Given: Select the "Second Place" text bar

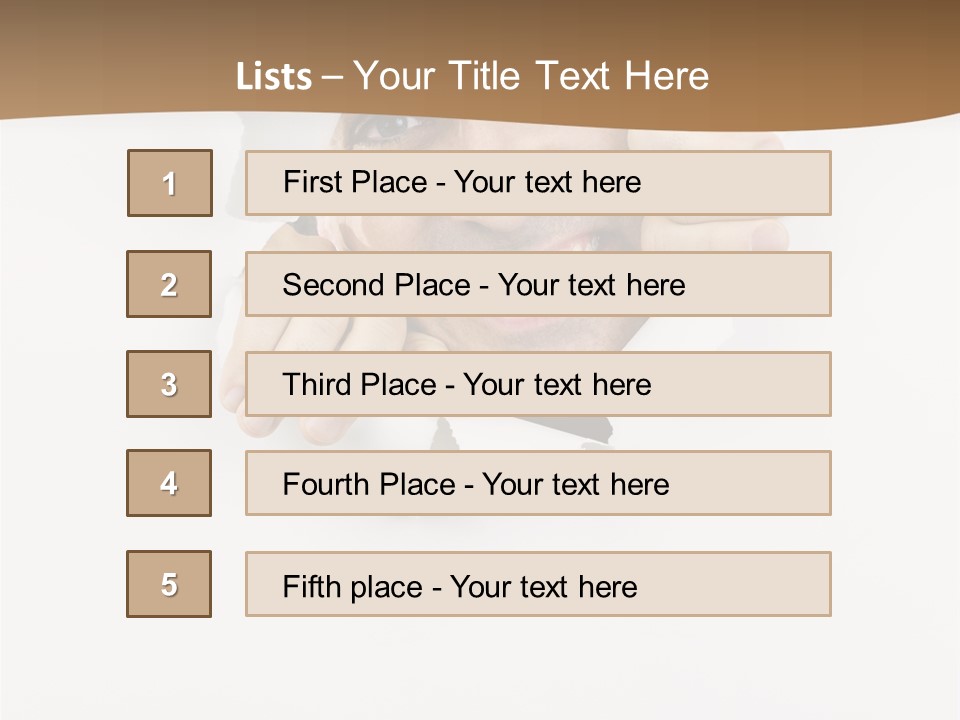Looking at the screenshot, I should click(538, 284).
